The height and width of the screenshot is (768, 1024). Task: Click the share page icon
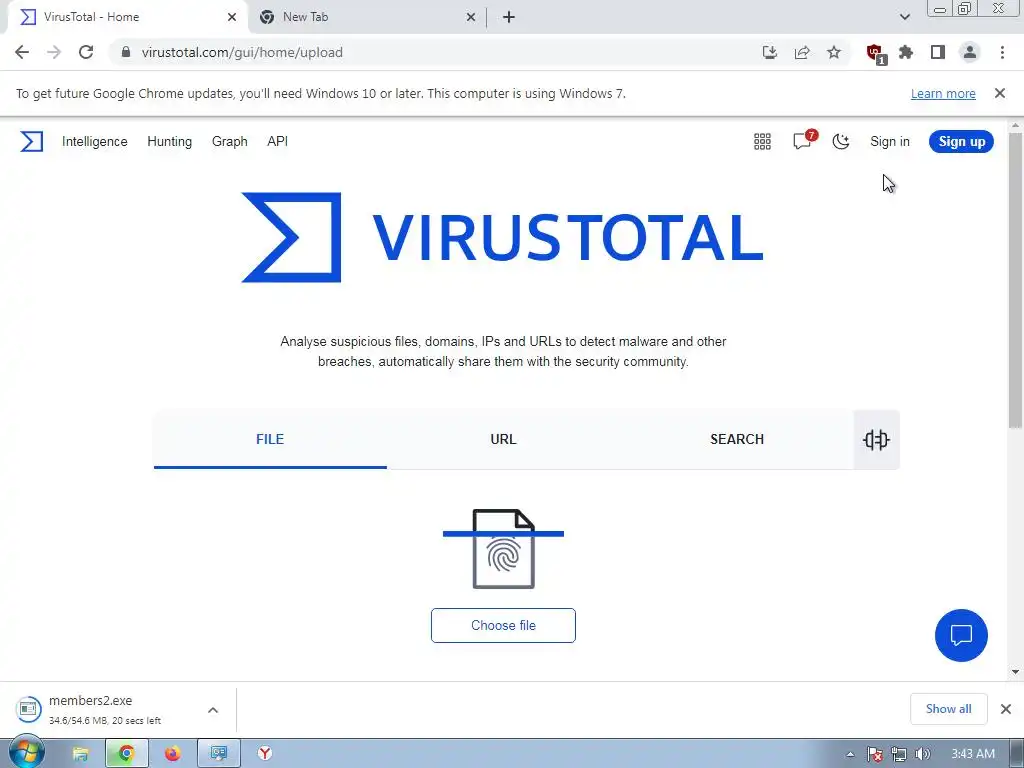pyautogui.click(x=802, y=52)
